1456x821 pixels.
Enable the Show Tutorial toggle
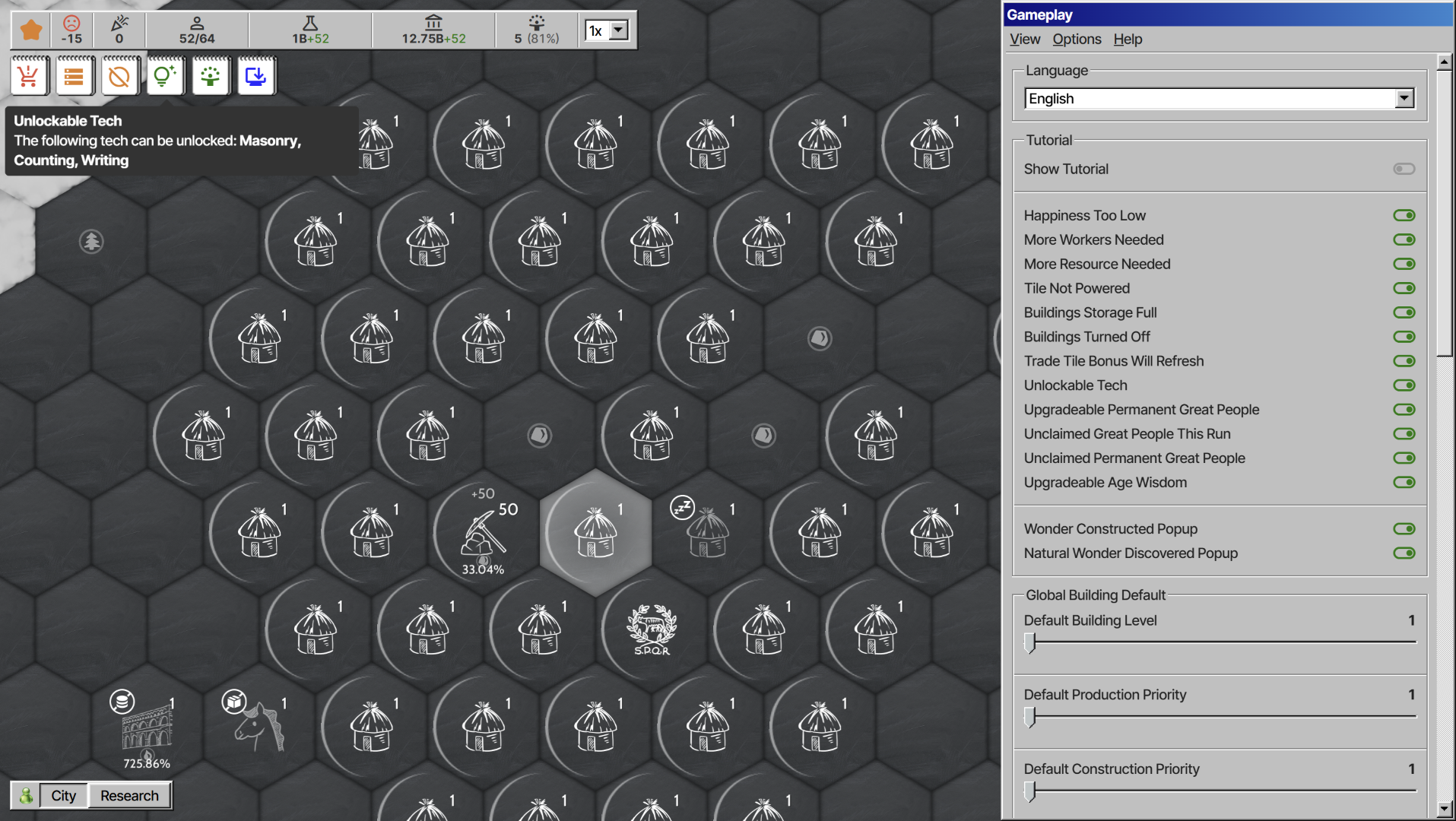1404,169
